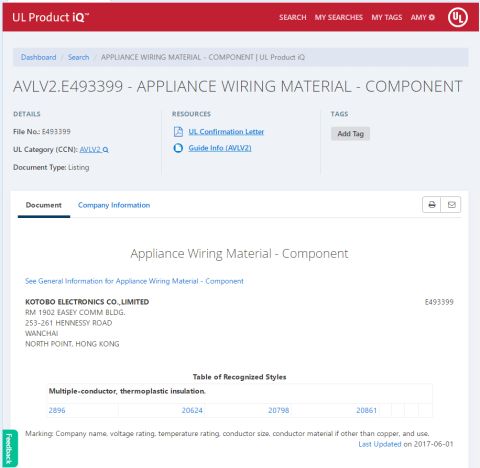
Task: Open MY SEARCHES in the header
Action: click(x=339, y=17)
